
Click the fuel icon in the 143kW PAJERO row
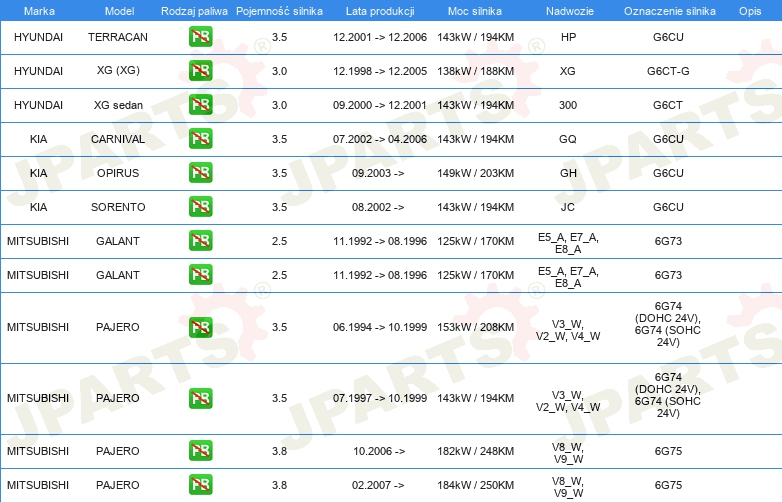click(200, 398)
